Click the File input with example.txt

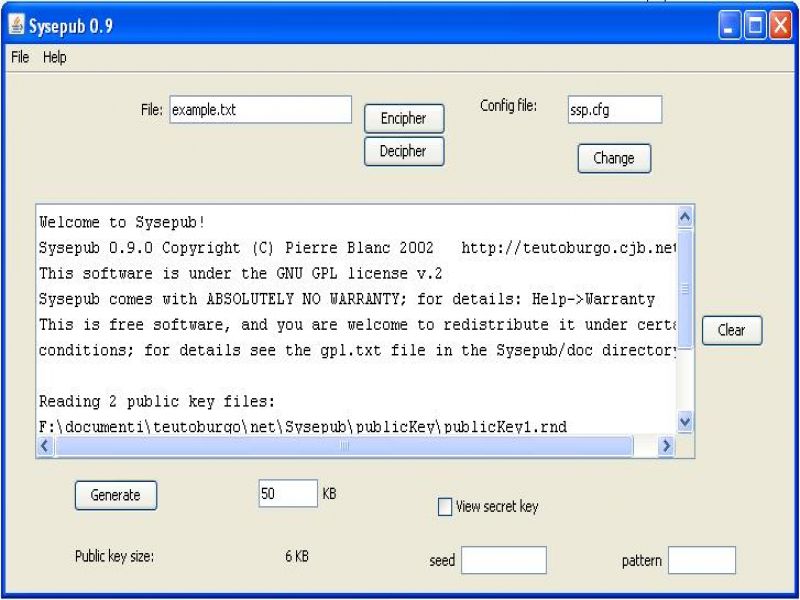click(261, 110)
